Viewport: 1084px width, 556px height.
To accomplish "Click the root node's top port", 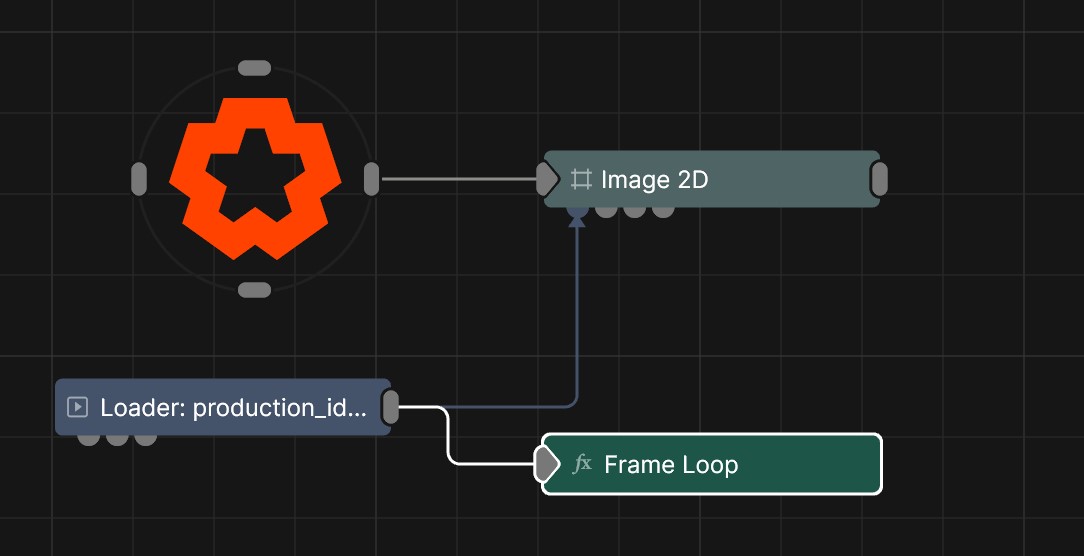I will (255, 68).
